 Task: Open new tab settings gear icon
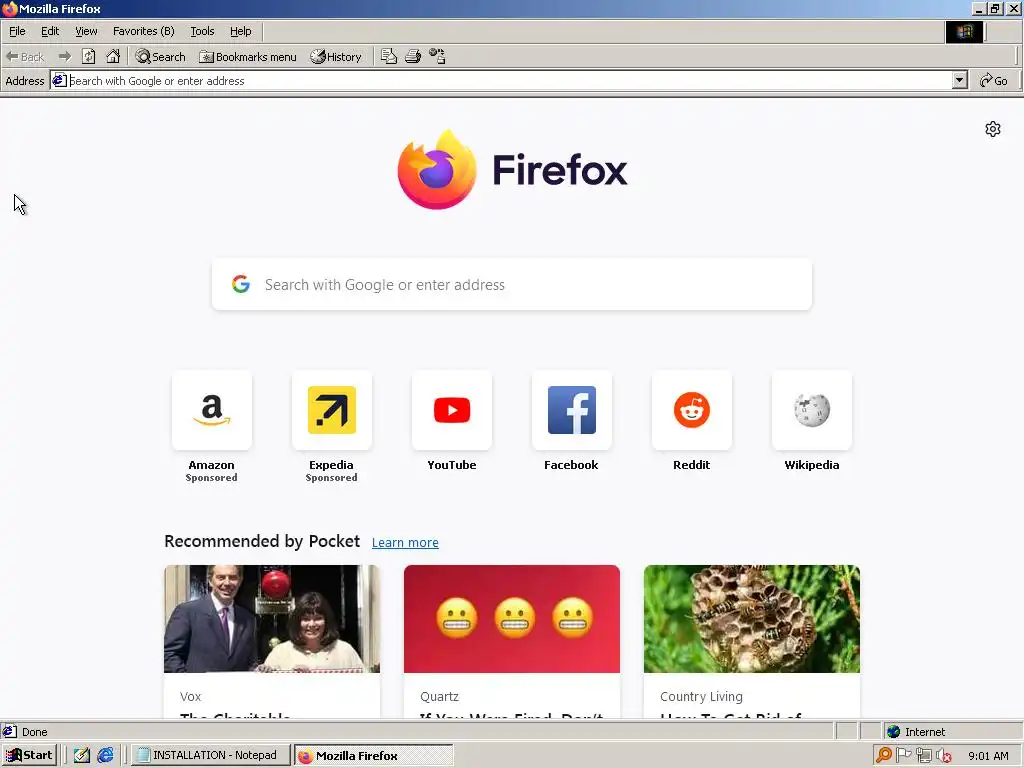993,129
